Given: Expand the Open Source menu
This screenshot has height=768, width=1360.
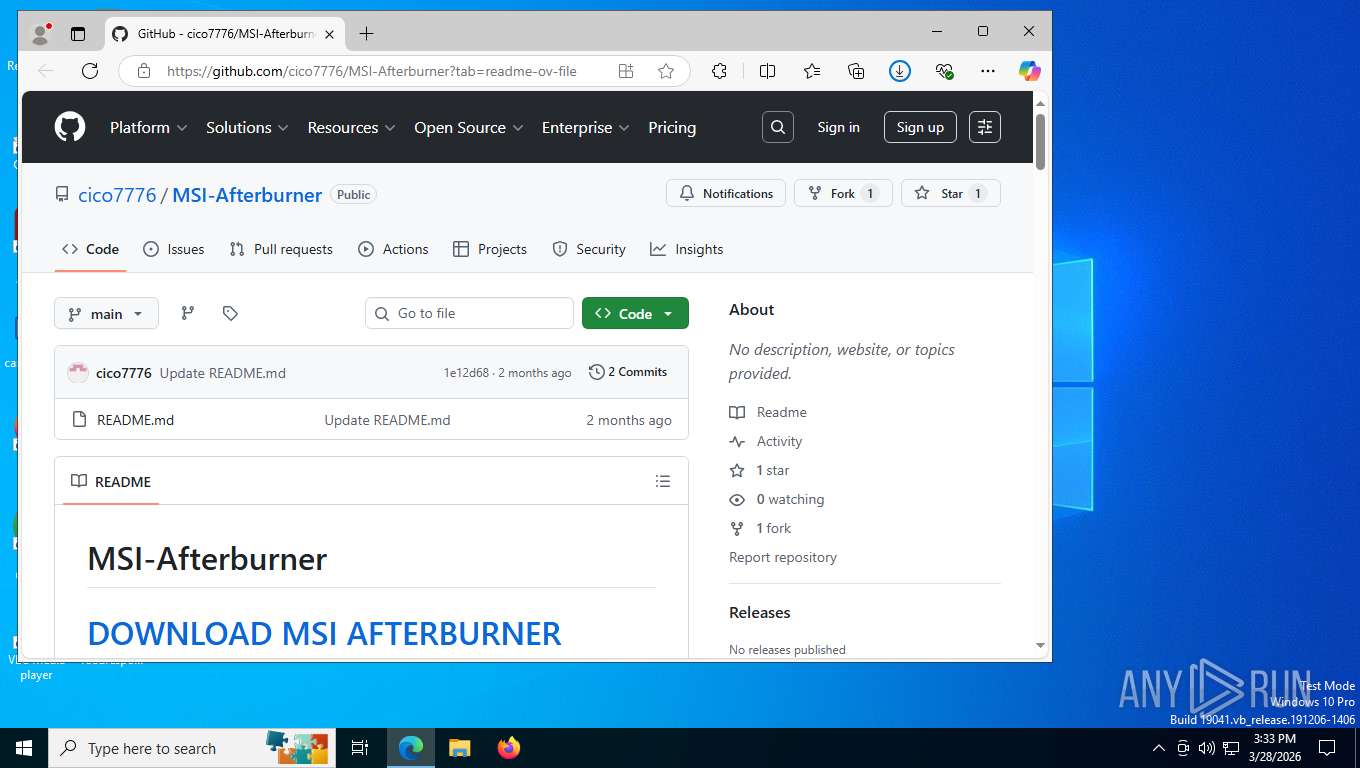Looking at the screenshot, I should [x=468, y=127].
